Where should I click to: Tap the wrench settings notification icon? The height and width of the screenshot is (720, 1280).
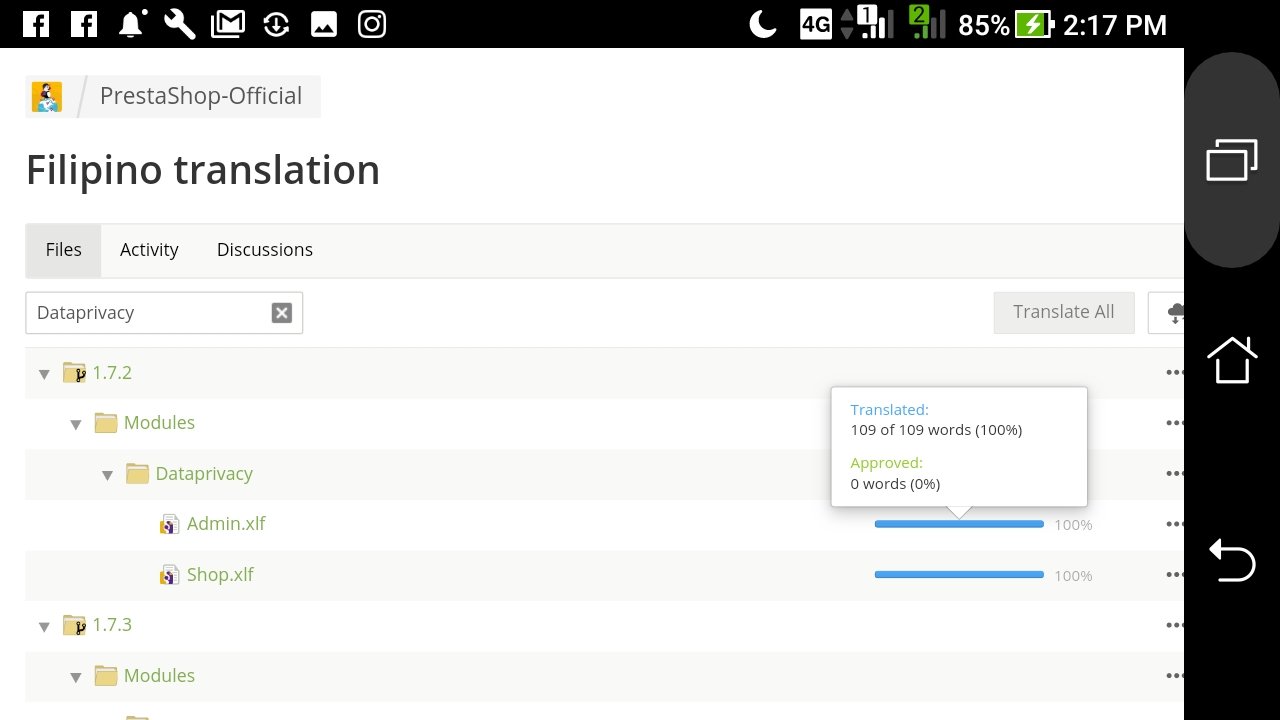(180, 24)
